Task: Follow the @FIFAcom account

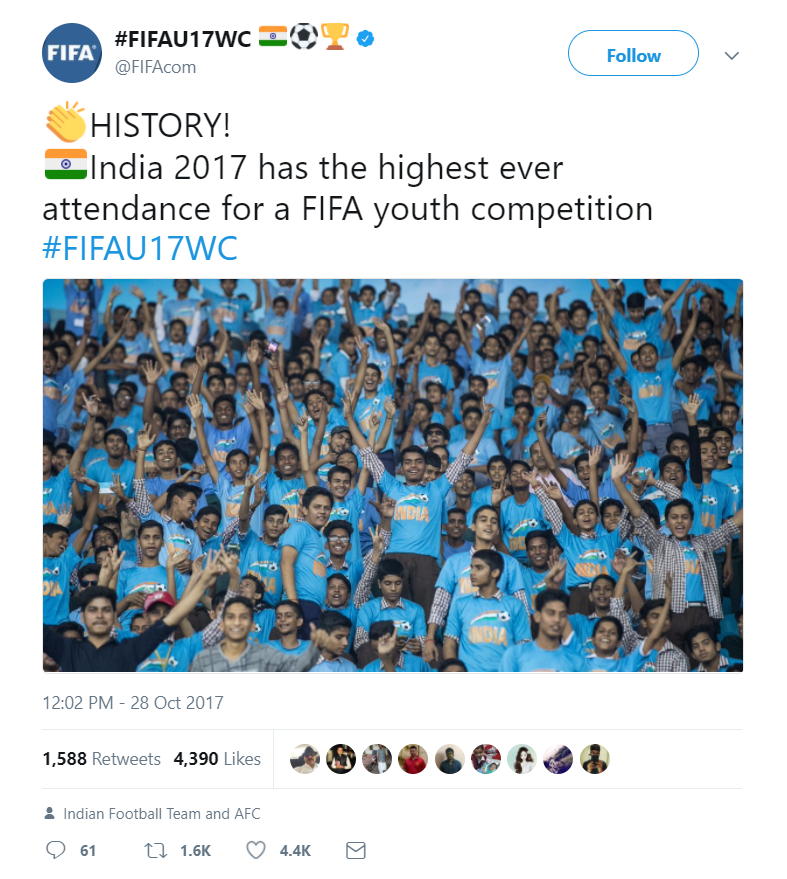Action: [x=633, y=53]
